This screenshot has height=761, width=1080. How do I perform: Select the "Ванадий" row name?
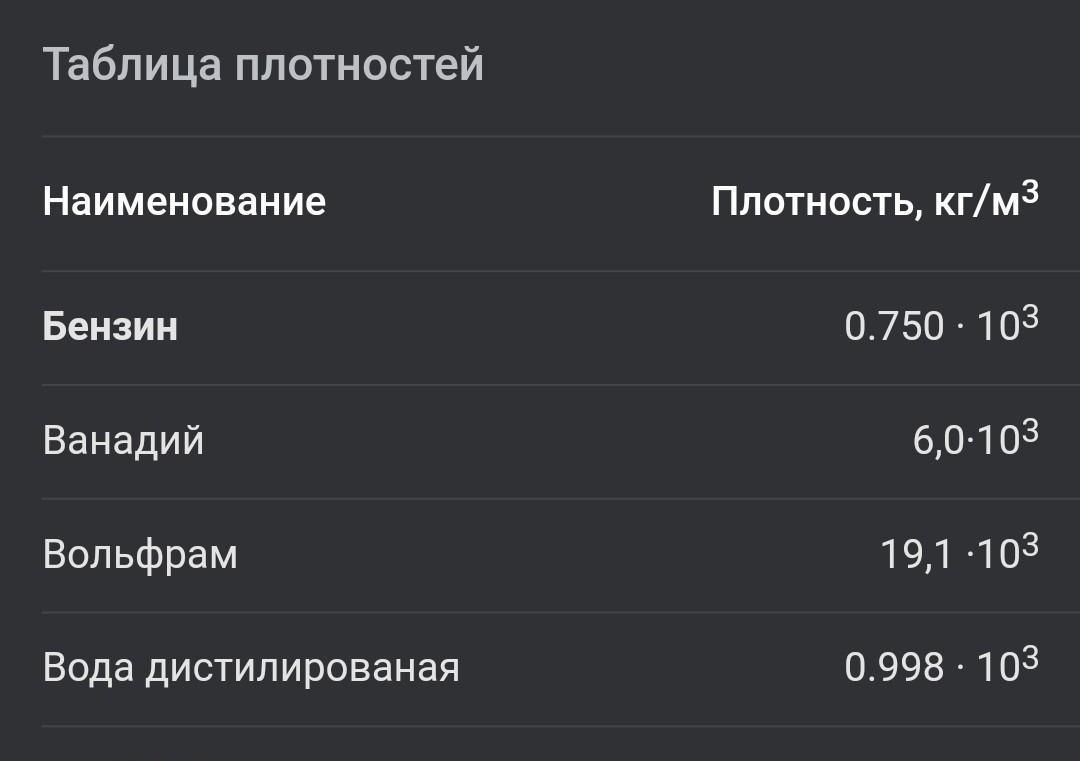coord(123,441)
